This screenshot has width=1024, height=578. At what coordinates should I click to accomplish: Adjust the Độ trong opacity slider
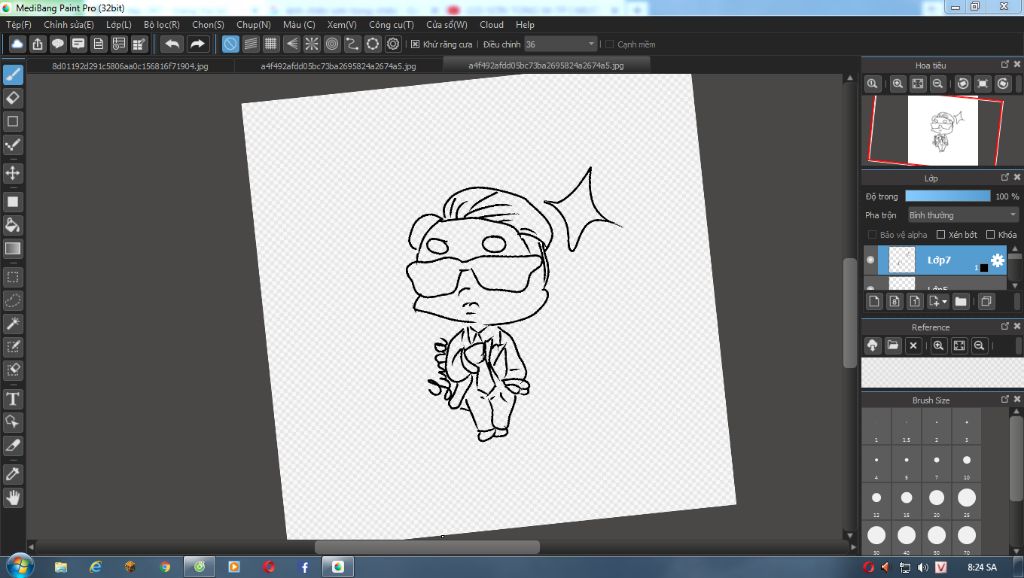pyautogui.click(x=948, y=196)
